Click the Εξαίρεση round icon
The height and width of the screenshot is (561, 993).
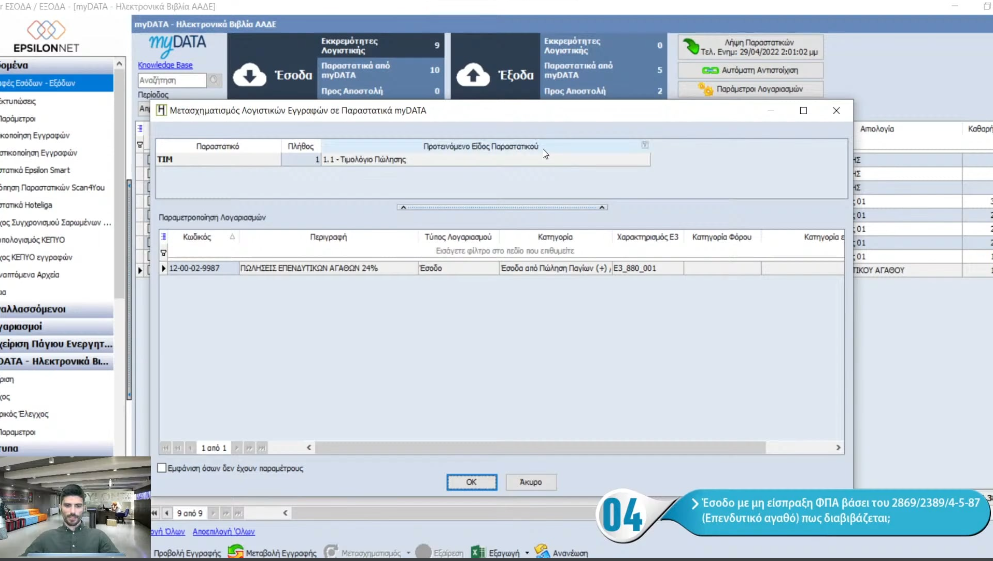(x=423, y=552)
